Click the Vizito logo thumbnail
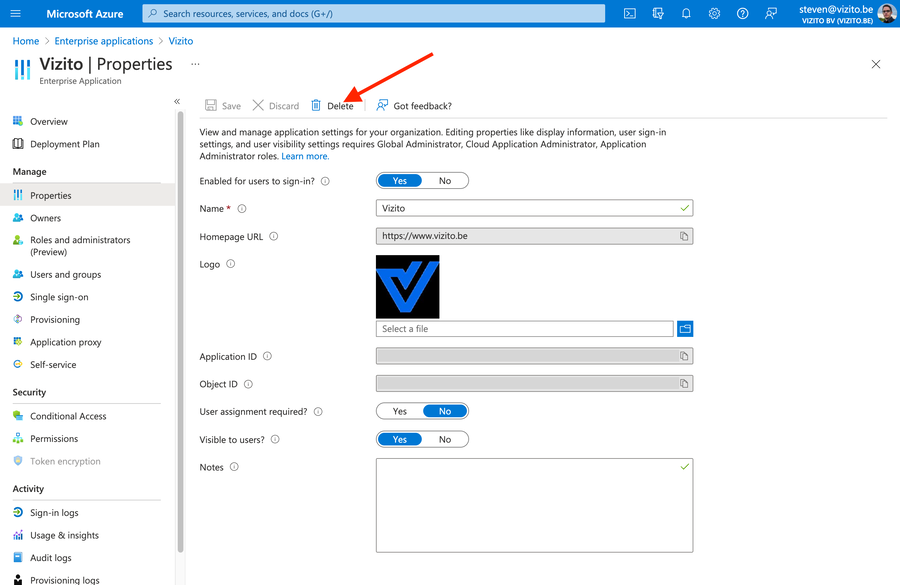The width and height of the screenshot is (900, 585). pos(407,289)
